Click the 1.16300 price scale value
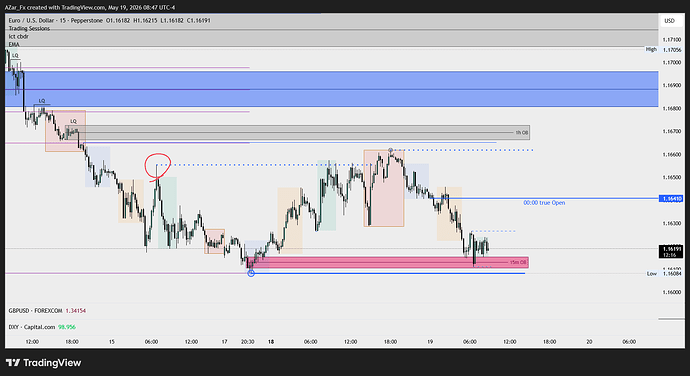Image resolution: width=690 pixels, height=376 pixels. pos(672,223)
